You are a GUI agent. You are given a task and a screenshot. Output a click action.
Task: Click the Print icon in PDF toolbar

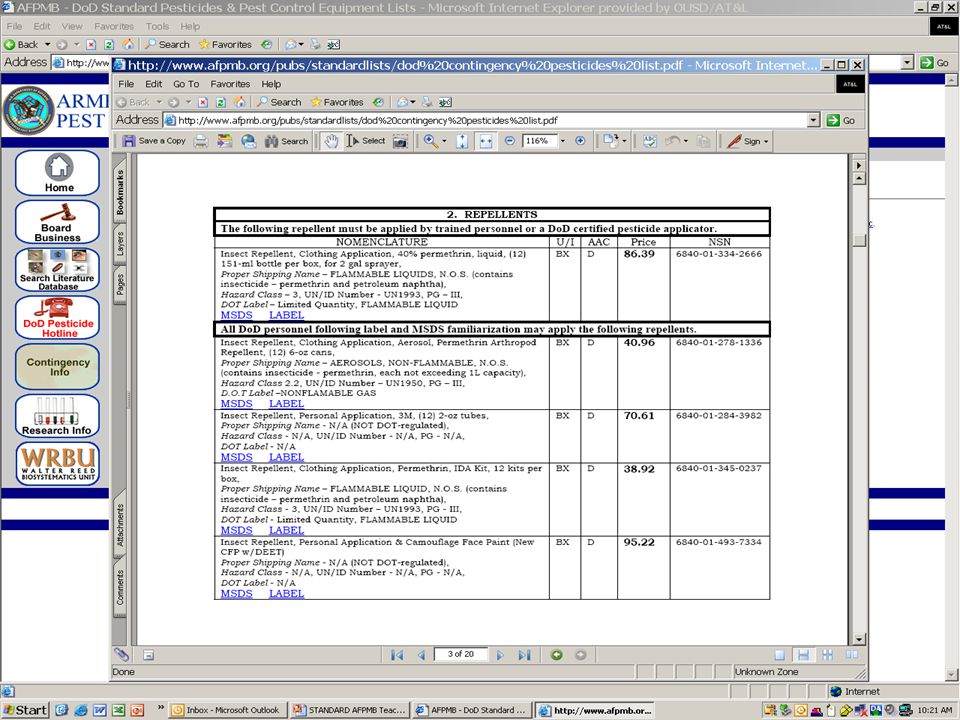point(201,141)
